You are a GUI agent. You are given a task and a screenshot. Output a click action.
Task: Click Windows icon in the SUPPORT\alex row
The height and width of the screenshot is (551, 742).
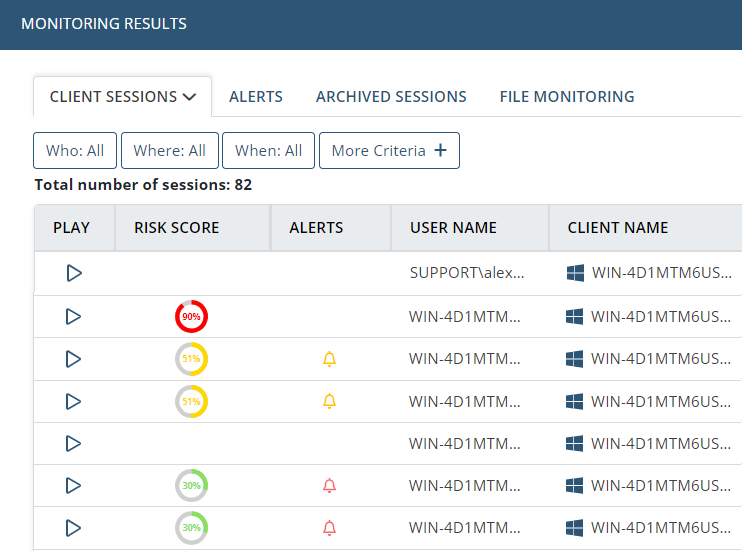tap(575, 273)
